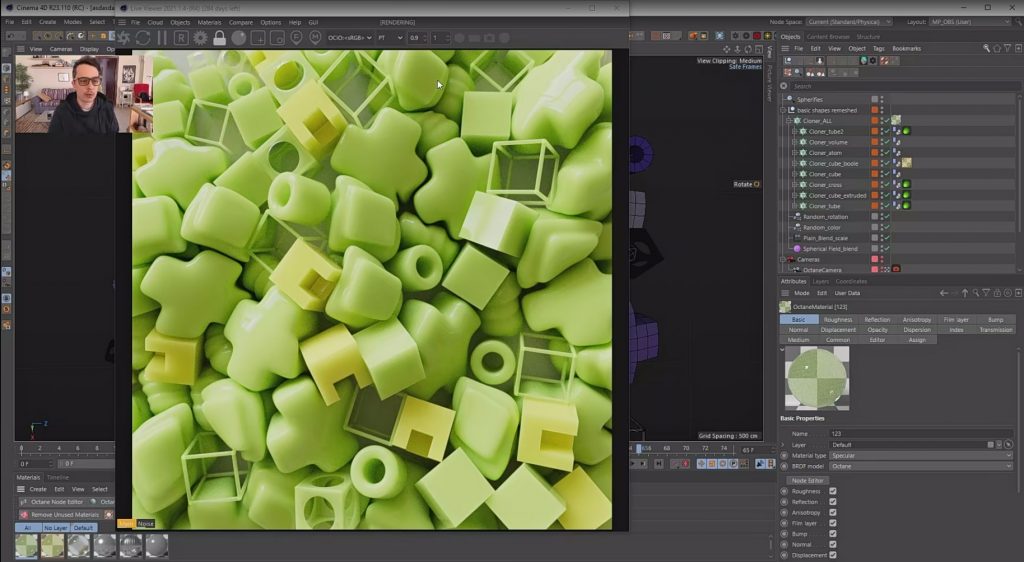This screenshot has width=1024, height=562.
Task: Click the clay mode sphere icon
Action: pos(238,38)
